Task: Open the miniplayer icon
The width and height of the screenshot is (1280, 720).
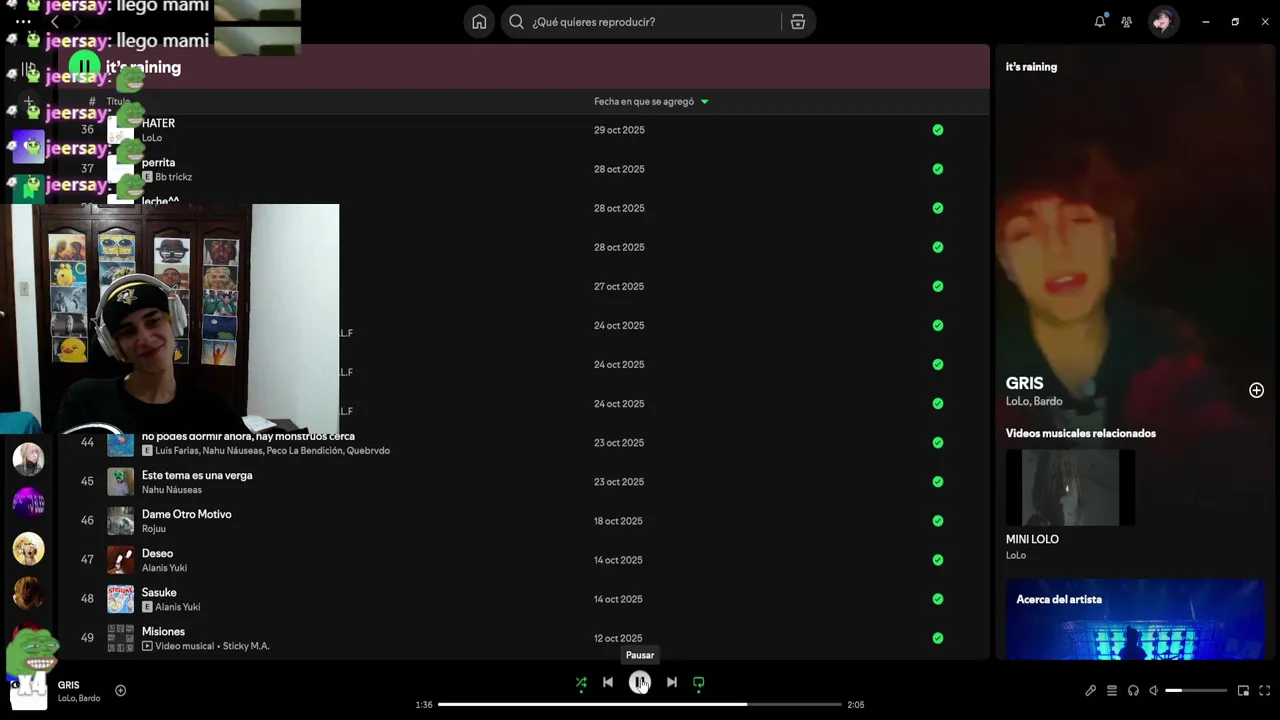Action: point(1243,690)
